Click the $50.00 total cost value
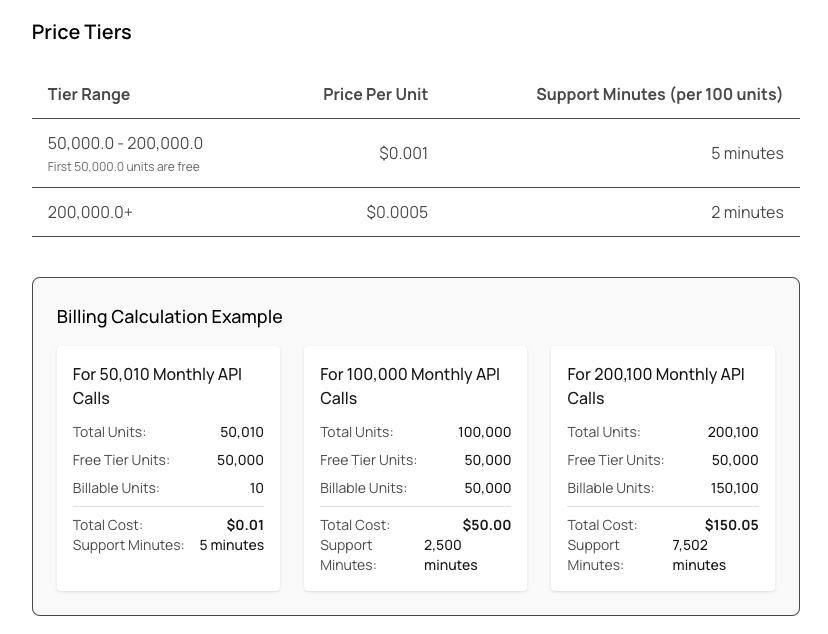This screenshot has width=828, height=634. tap(486, 525)
